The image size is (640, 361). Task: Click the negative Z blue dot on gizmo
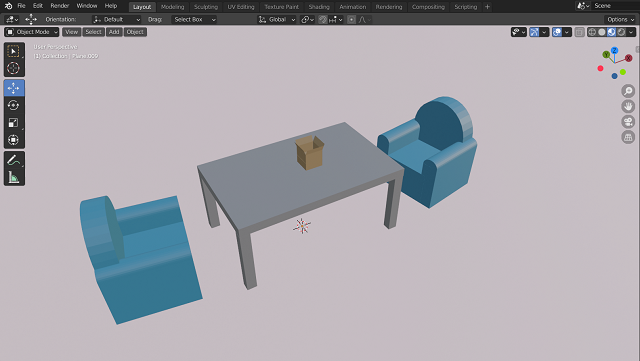614,76
